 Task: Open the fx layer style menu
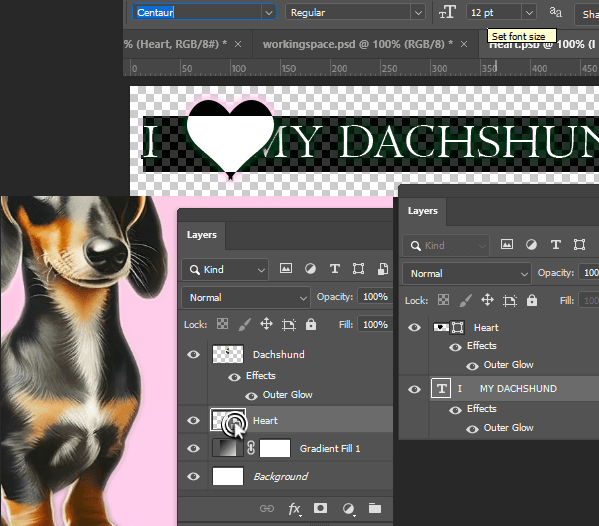[294, 509]
